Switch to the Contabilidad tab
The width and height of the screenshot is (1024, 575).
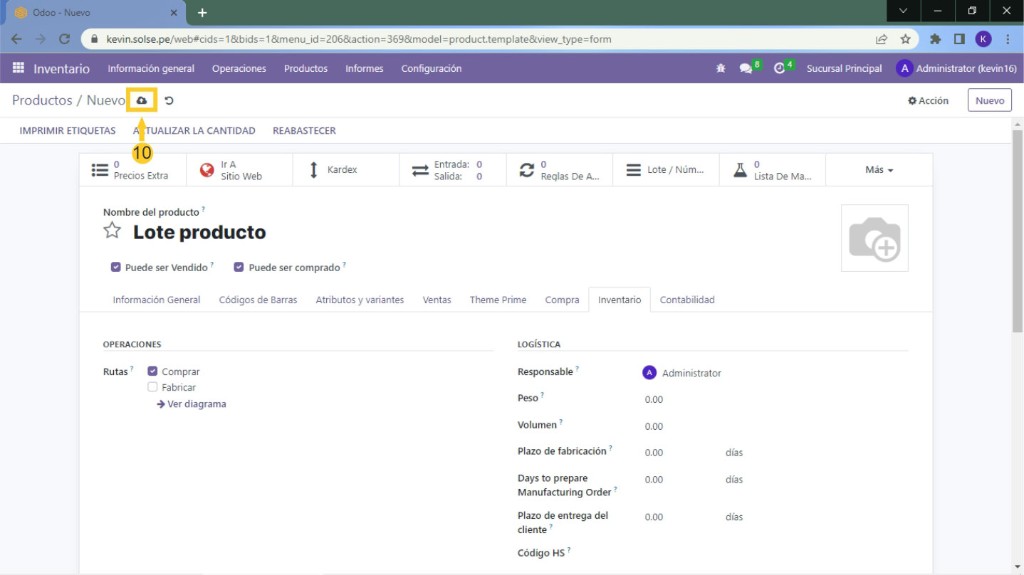(686, 300)
